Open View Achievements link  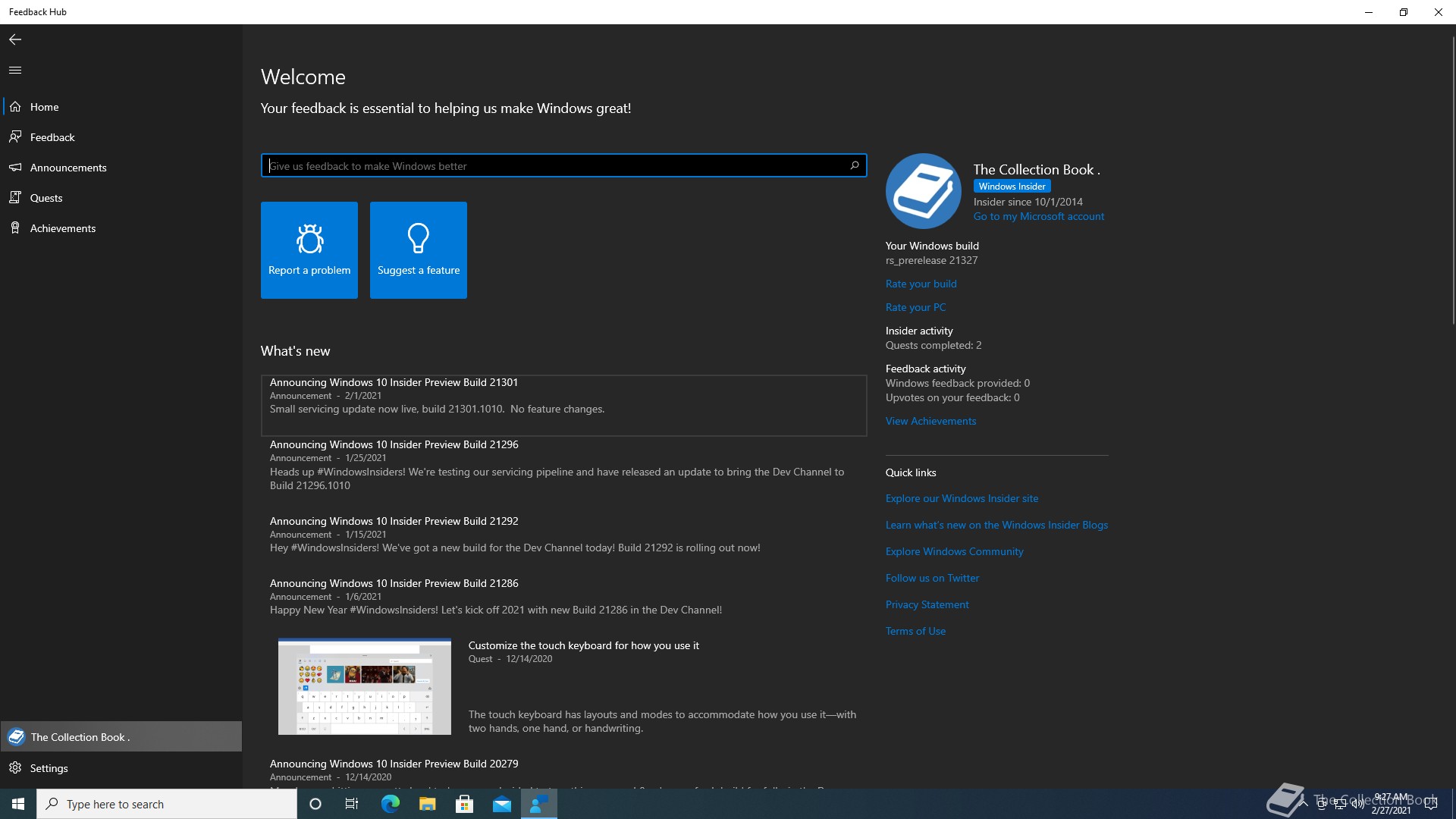(931, 421)
